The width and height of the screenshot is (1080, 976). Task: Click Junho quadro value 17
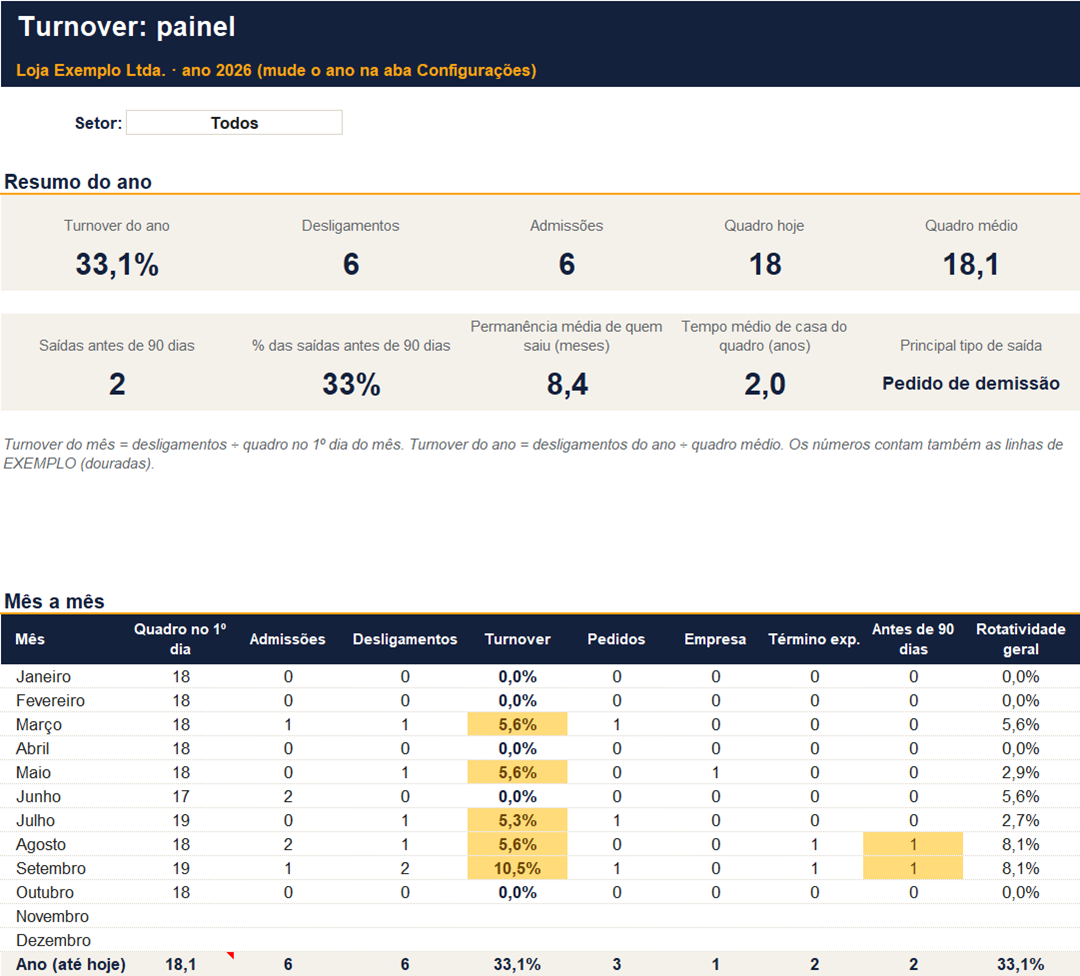[x=181, y=797]
